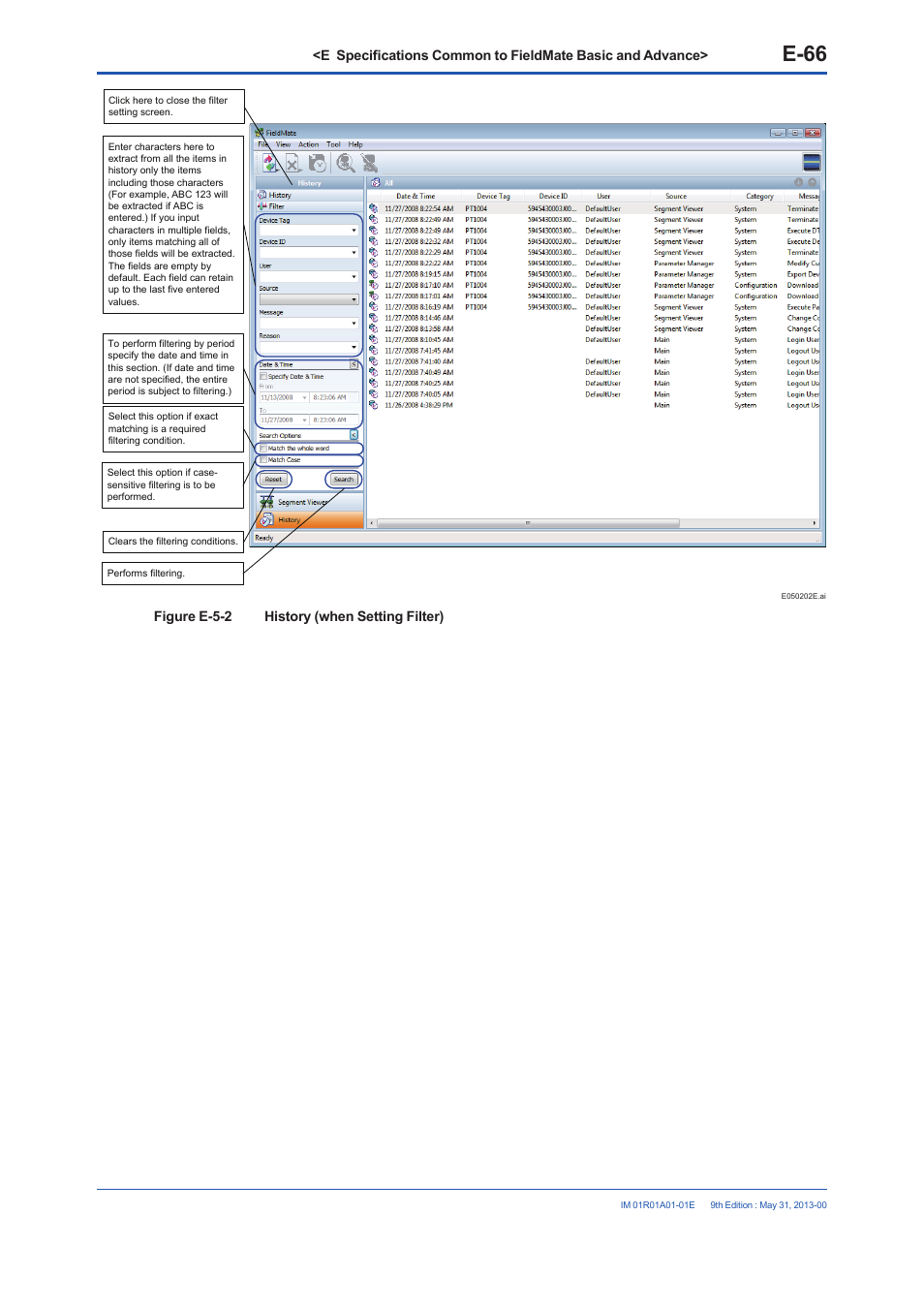Click History item in side panel
This screenshot has width=924, height=1308.
pos(309,195)
